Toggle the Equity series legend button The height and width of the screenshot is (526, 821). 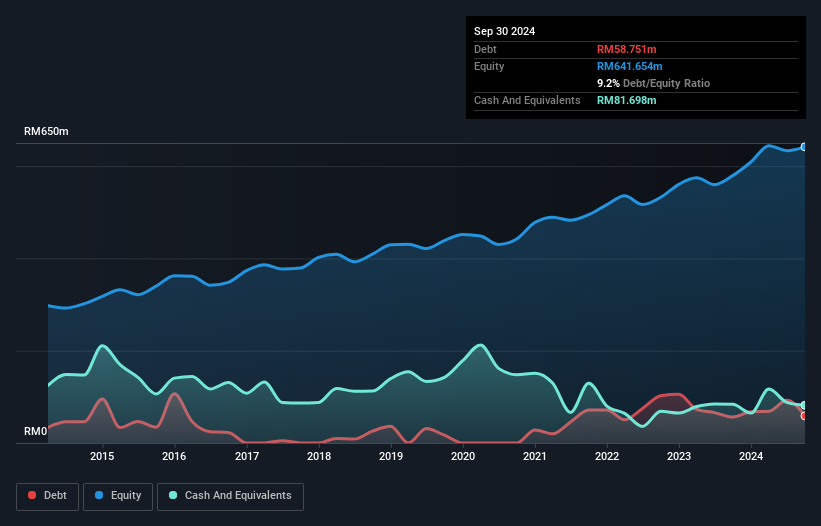118,496
